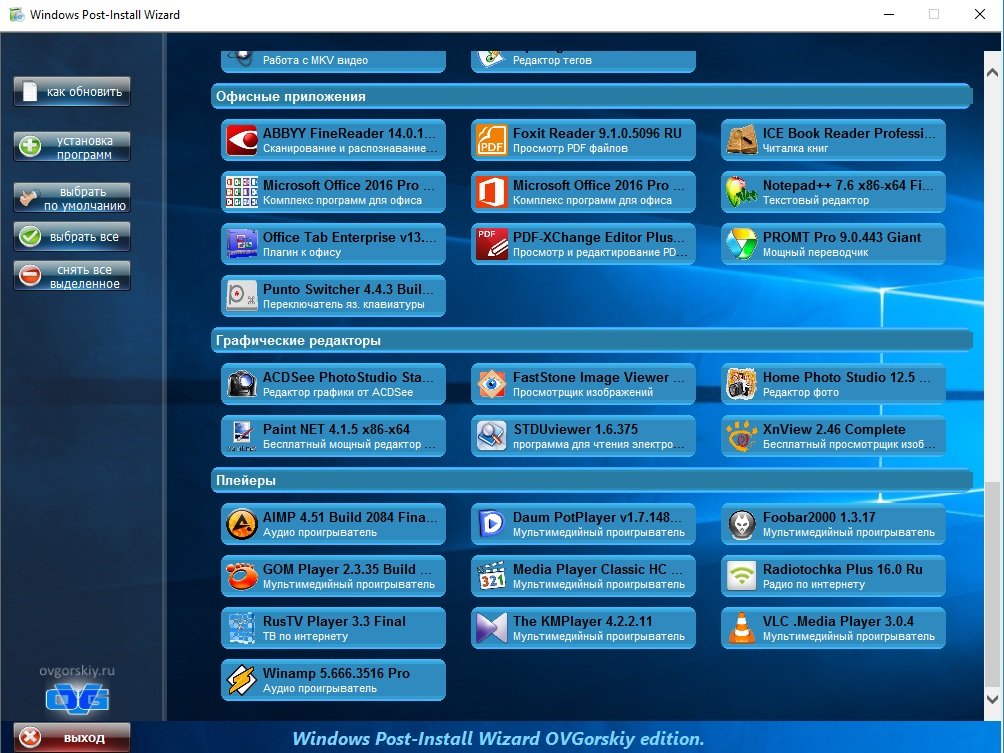Image resolution: width=1004 pixels, height=753 pixels.
Task: Select the Office Tab Enterprise icon
Action: coord(242,244)
